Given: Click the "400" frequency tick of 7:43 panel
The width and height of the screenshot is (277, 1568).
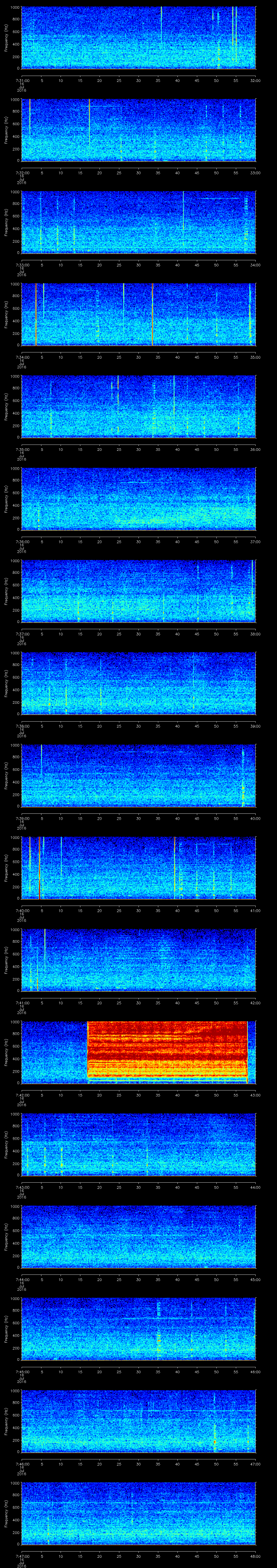Looking at the screenshot, I should click(17, 1151).
